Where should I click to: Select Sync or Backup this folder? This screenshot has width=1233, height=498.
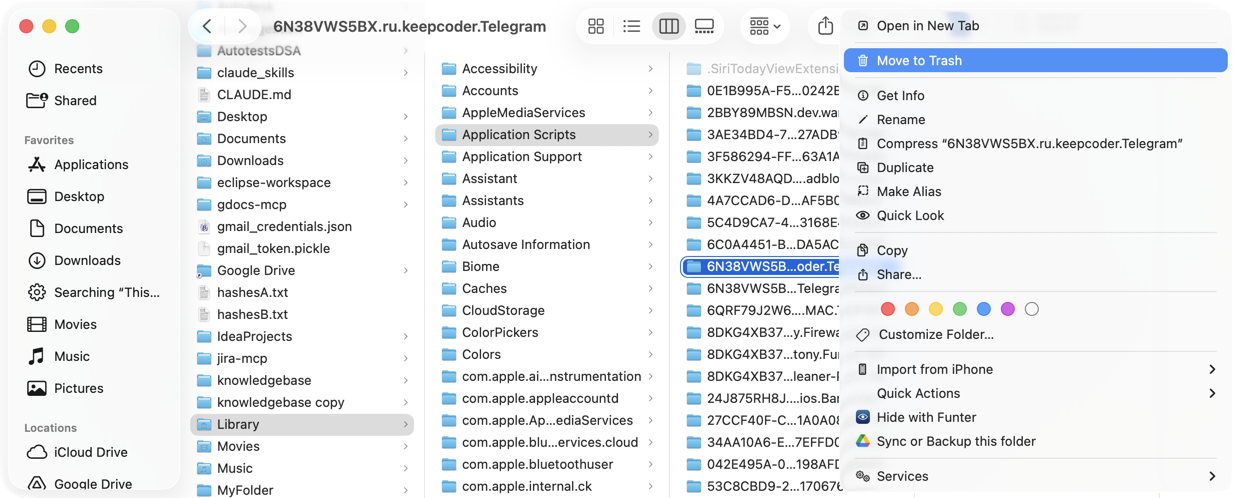click(1035, 442)
